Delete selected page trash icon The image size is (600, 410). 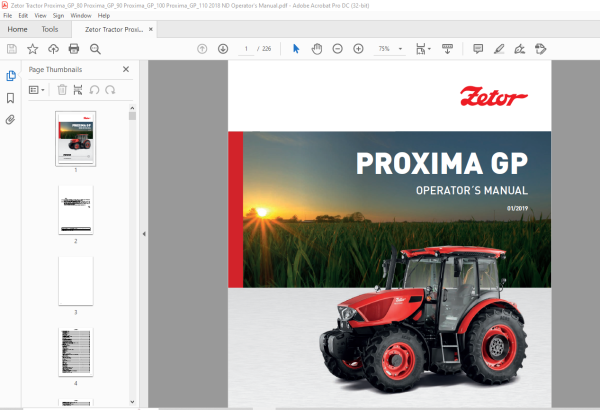tap(62, 90)
